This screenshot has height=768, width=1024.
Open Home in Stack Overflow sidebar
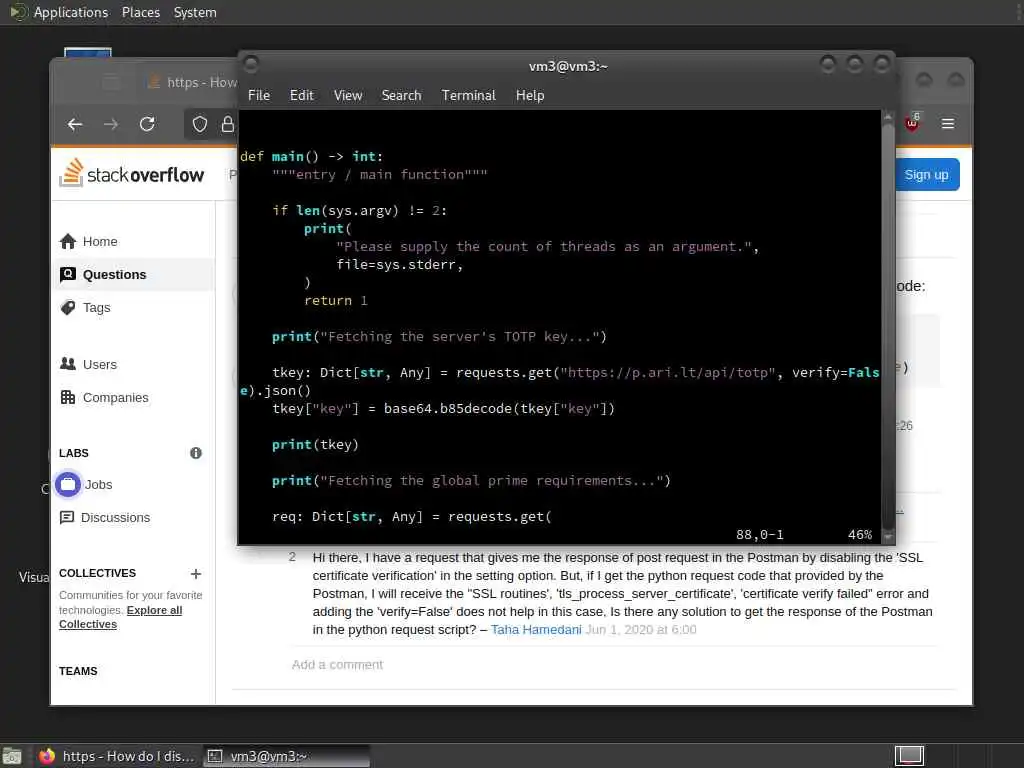tap(100, 242)
